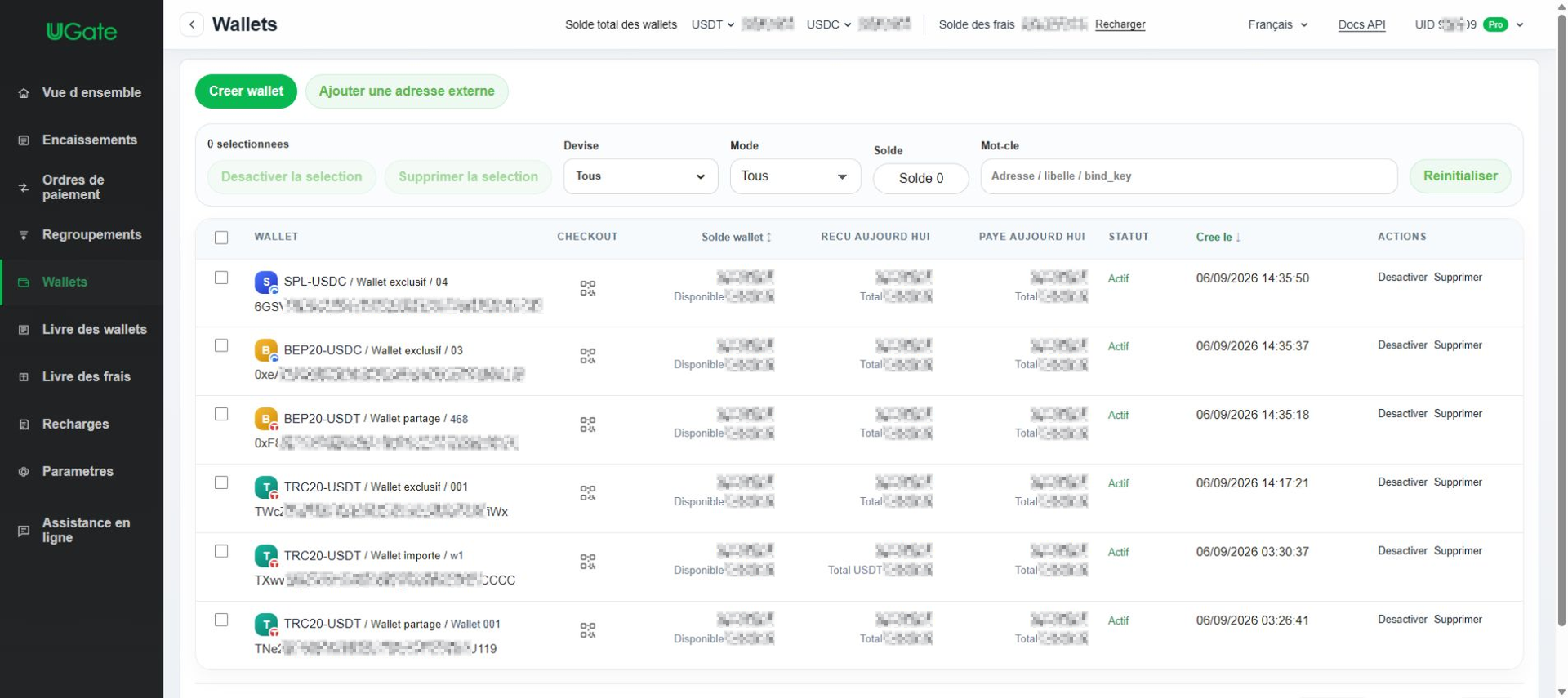The width and height of the screenshot is (1568, 698).
Task: Open the USDC total balance dropdown
Action: click(829, 24)
